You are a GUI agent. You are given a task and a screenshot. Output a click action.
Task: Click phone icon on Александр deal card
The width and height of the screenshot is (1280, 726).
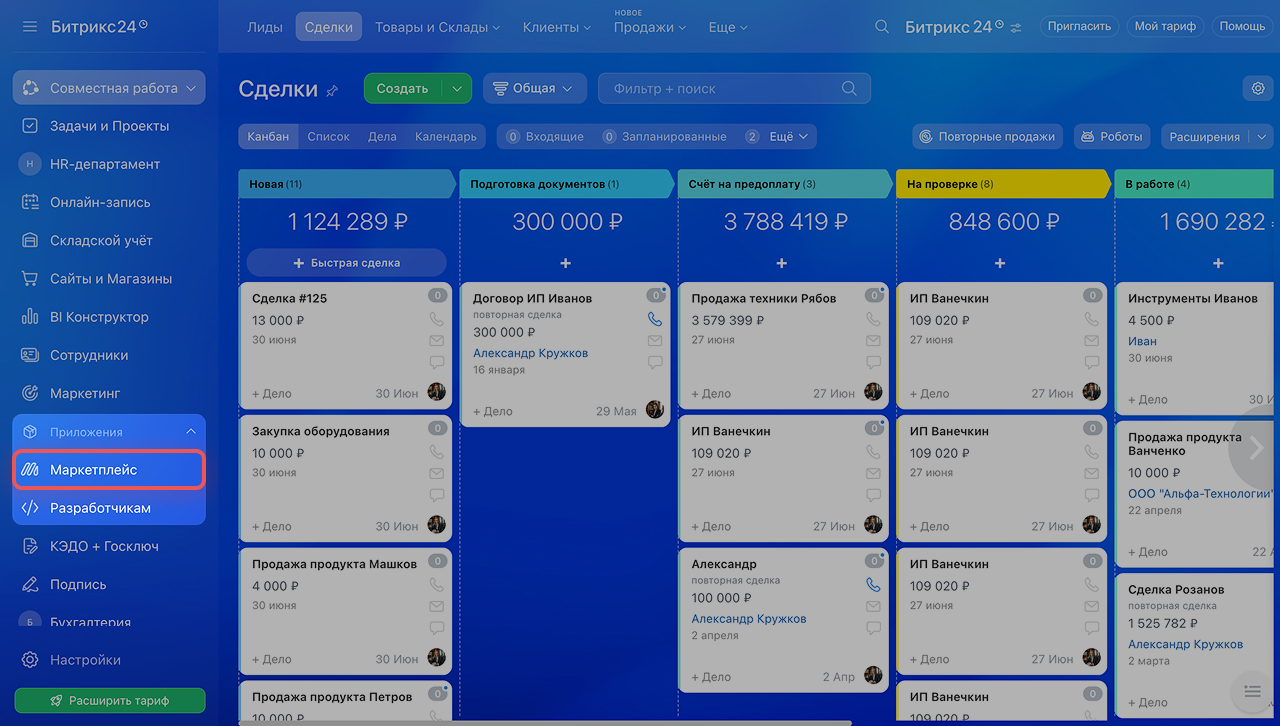pos(873,585)
